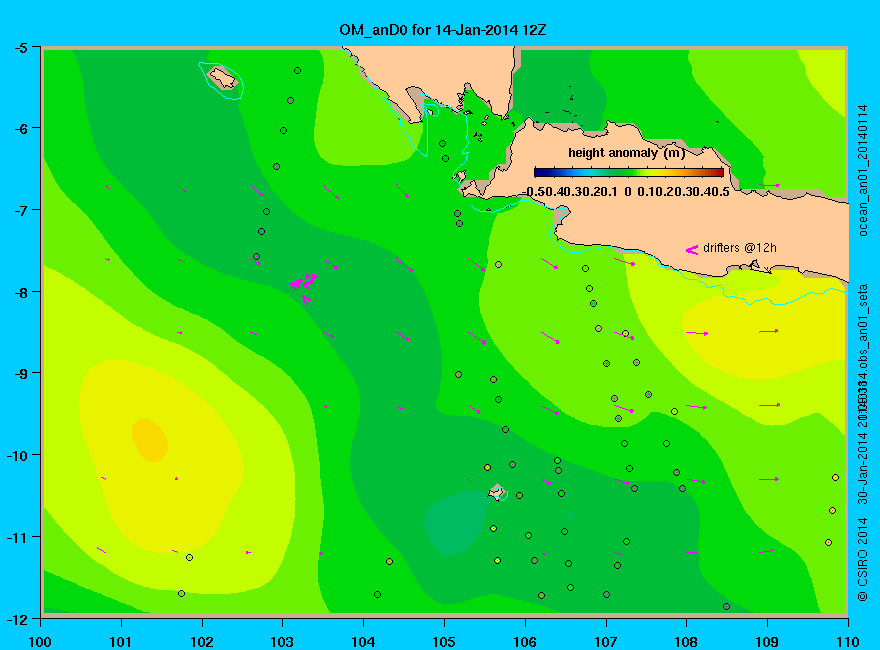Click the small island outlined in cyan at top-left
Viewport: 880px width, 650px height.
click(x=223, y=78)
